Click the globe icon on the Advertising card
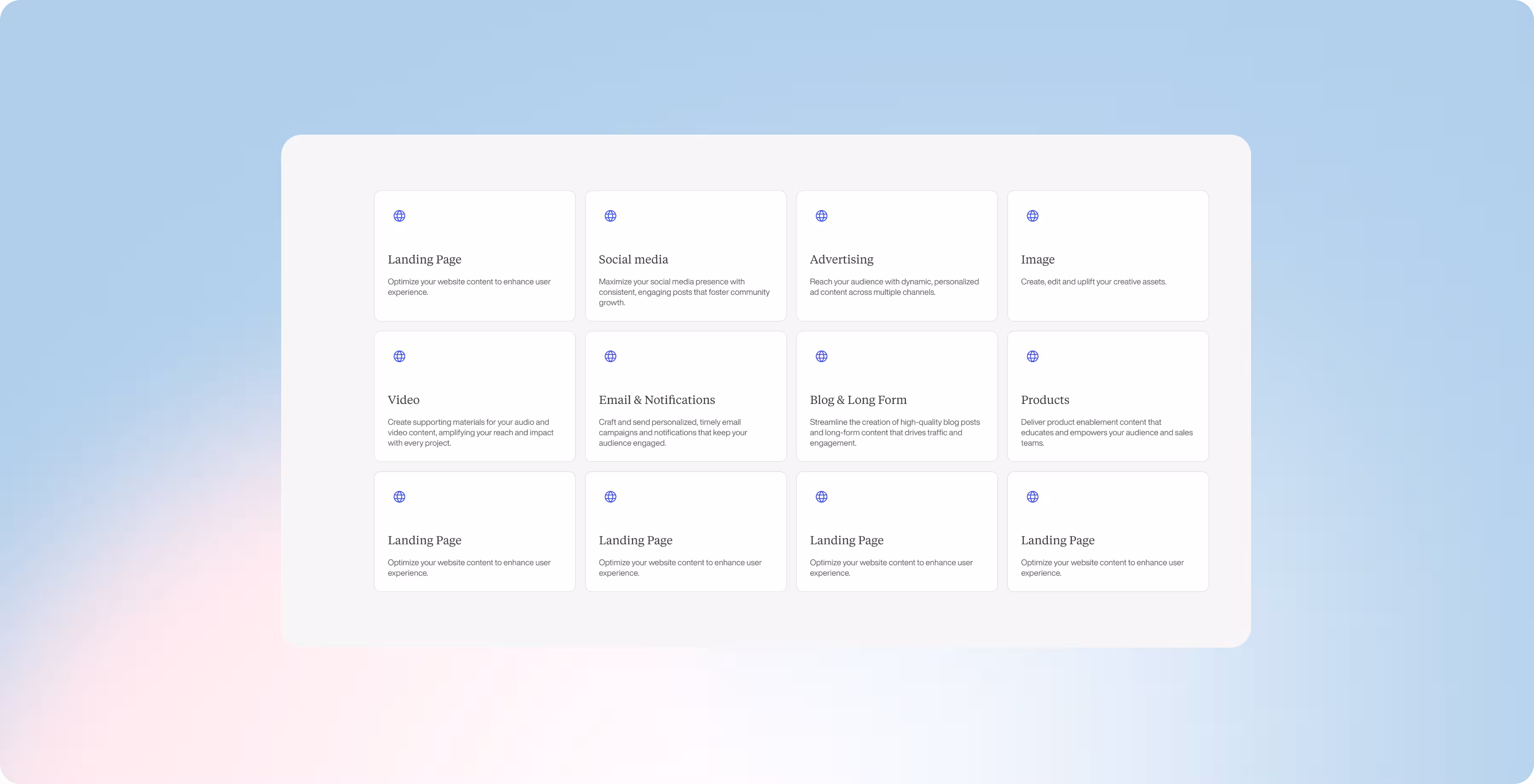The width and height of the screenshot is (1534, 784). coord(821,216)
